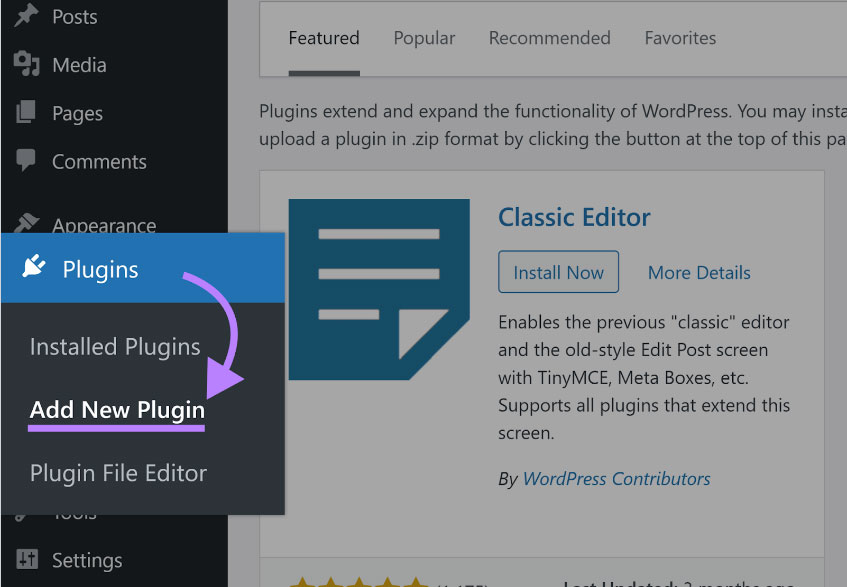
Task: Click the Classic Editor title link
Action: click(574, 217)
